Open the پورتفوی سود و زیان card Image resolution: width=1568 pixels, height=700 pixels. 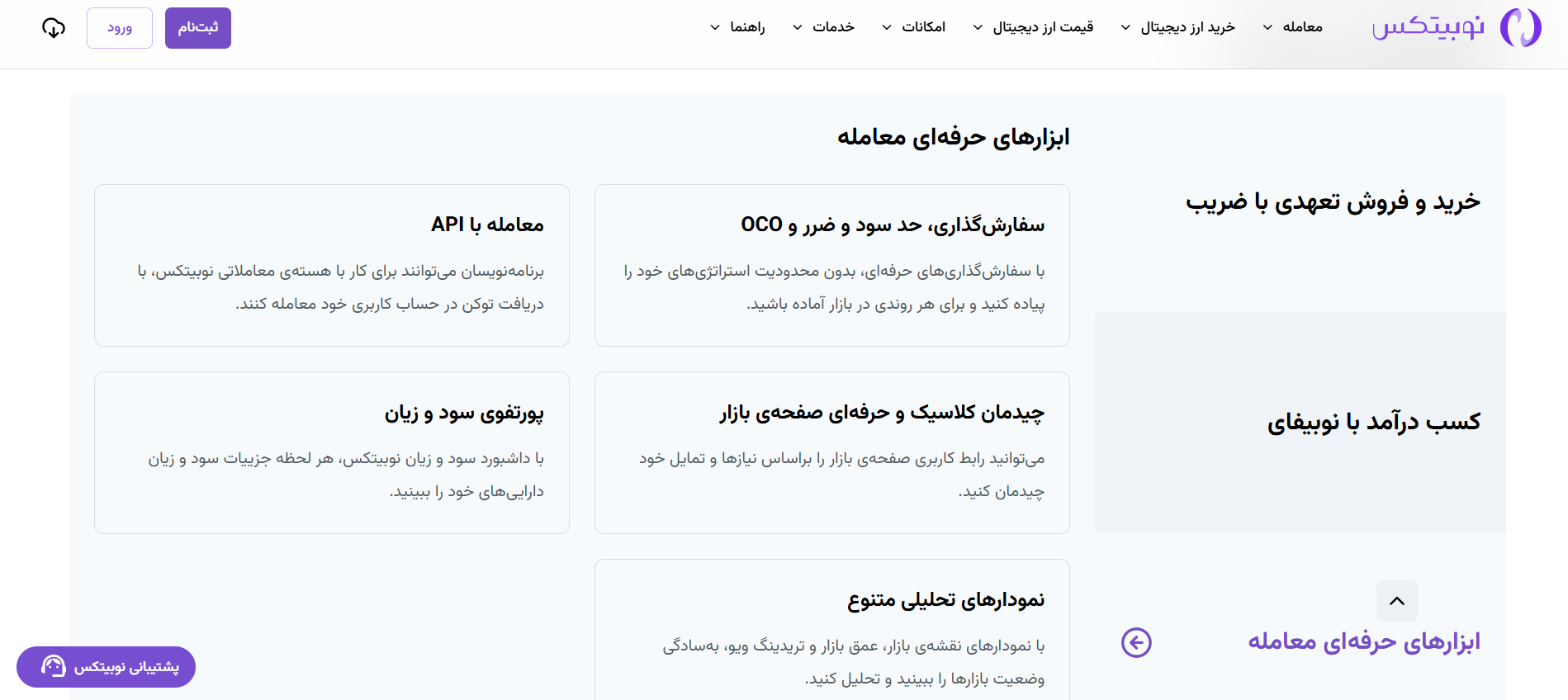[332, 452]
